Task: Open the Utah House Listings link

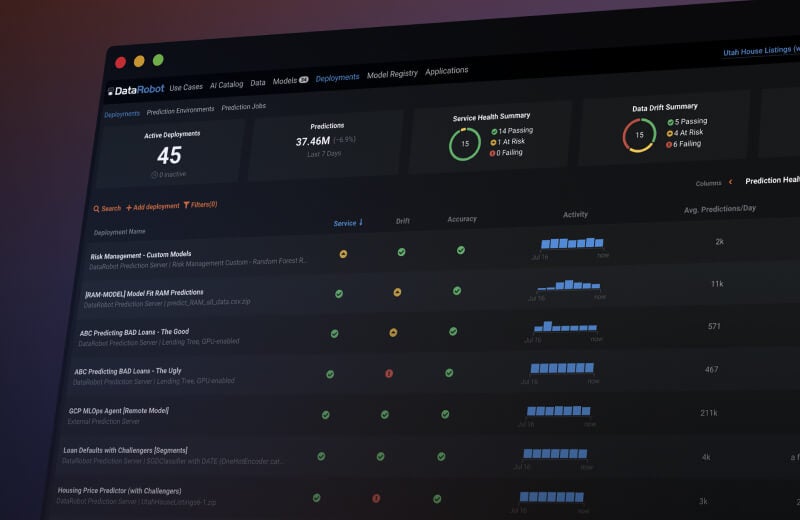Action: pyautogui.click(x=761, y=51)
